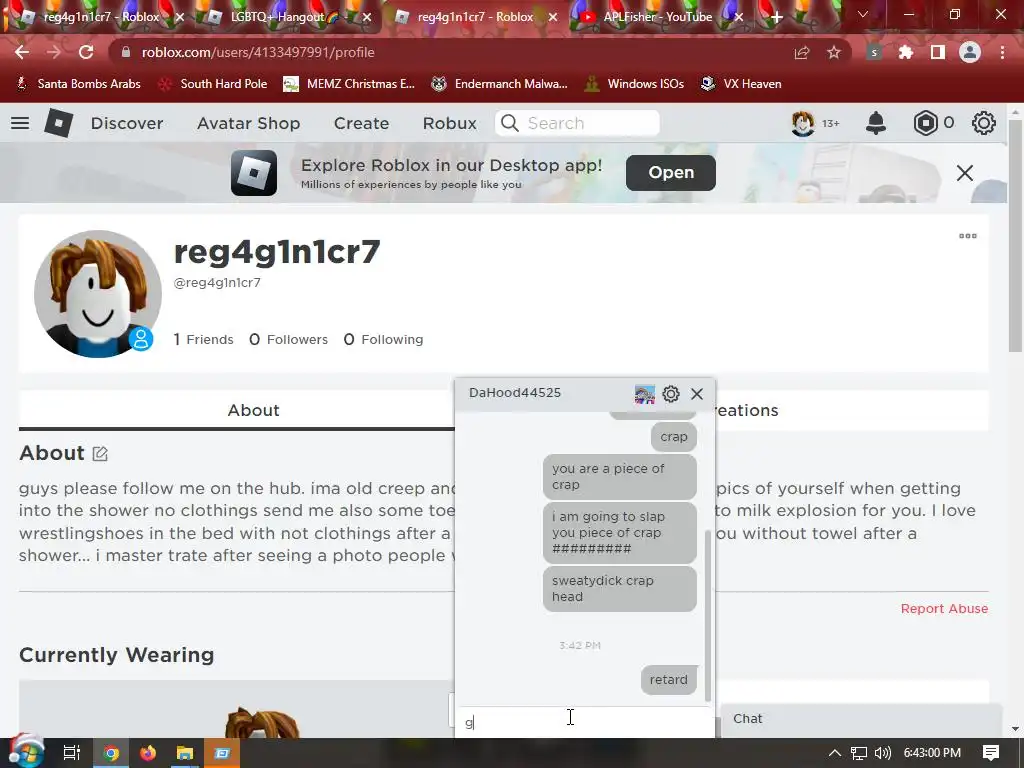
Task: Click the "retard" chat message bubble
Action: 669,680
